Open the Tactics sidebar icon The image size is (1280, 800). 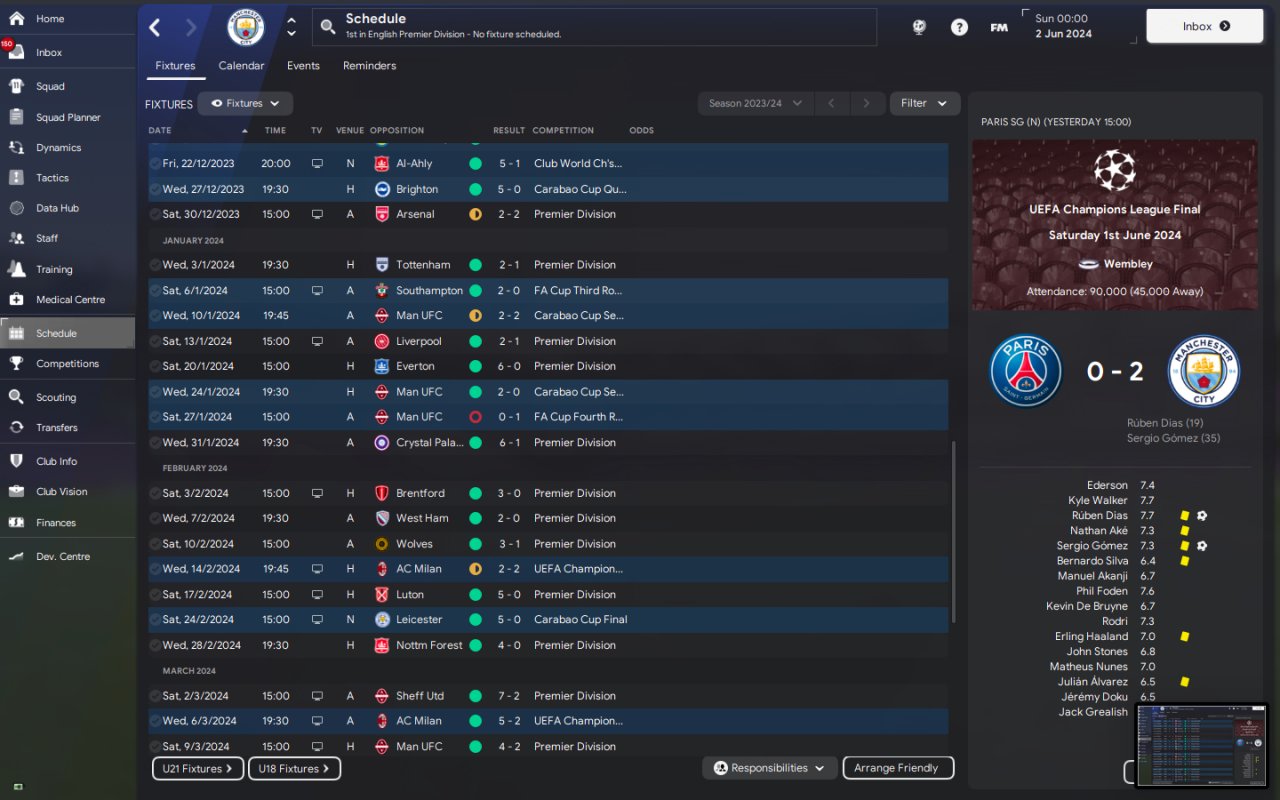coord(17,178)
